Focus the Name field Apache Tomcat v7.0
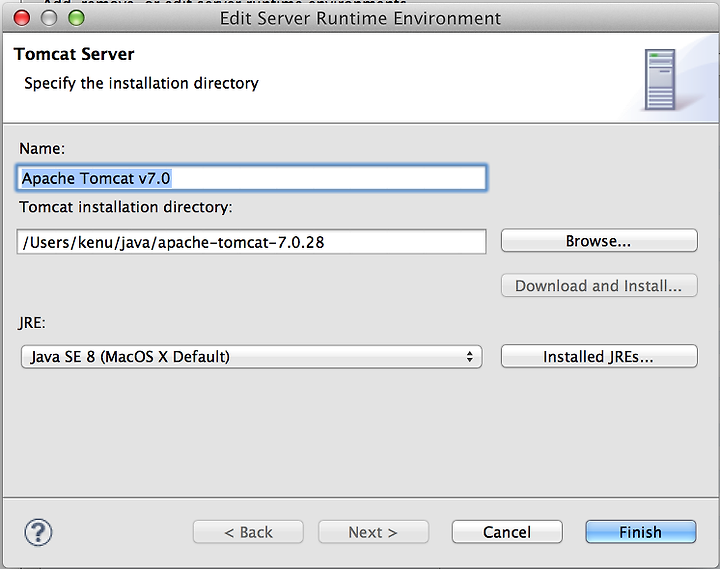720x569 pixels. (251, 178)
